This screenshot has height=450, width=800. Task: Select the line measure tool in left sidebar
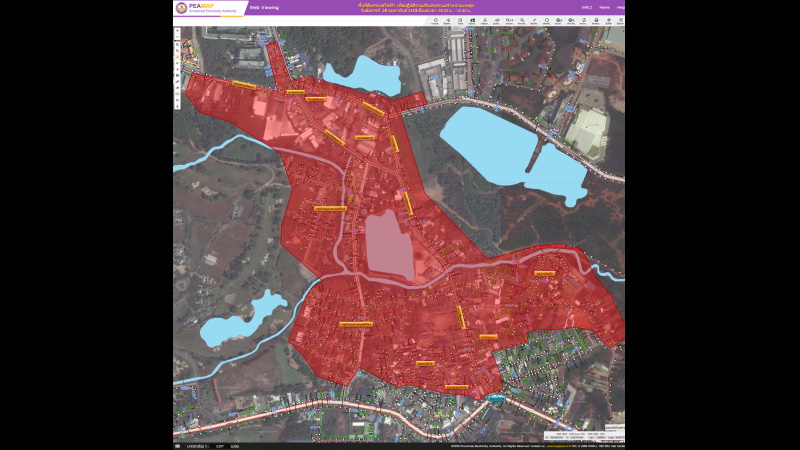[x=178, y=82]
